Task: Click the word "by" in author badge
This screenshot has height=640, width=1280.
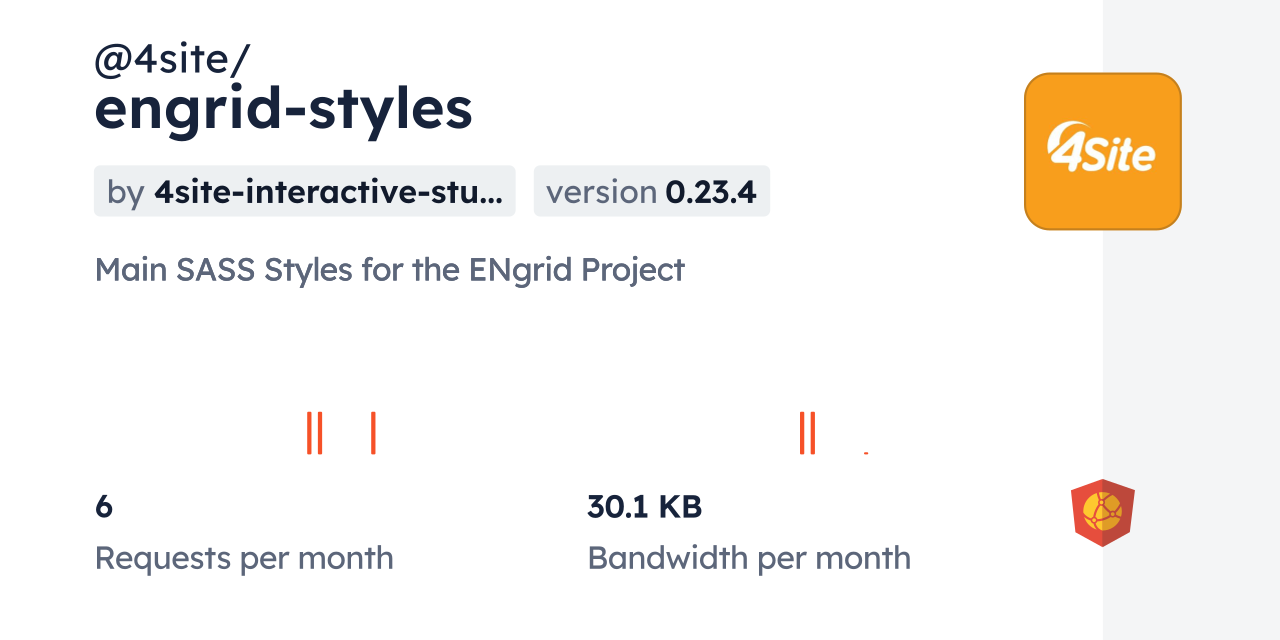Action: [x=125, y=192]
